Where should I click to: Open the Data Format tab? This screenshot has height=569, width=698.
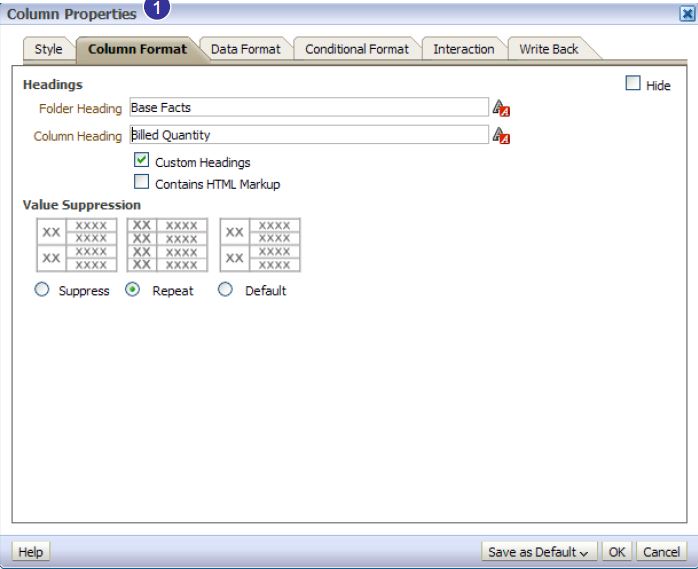click(x=246, y=49)
